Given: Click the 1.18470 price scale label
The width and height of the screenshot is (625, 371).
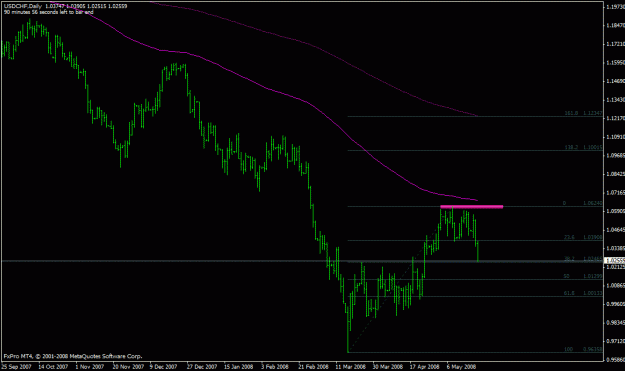Looking at the screenshot, I should point(615,25).
